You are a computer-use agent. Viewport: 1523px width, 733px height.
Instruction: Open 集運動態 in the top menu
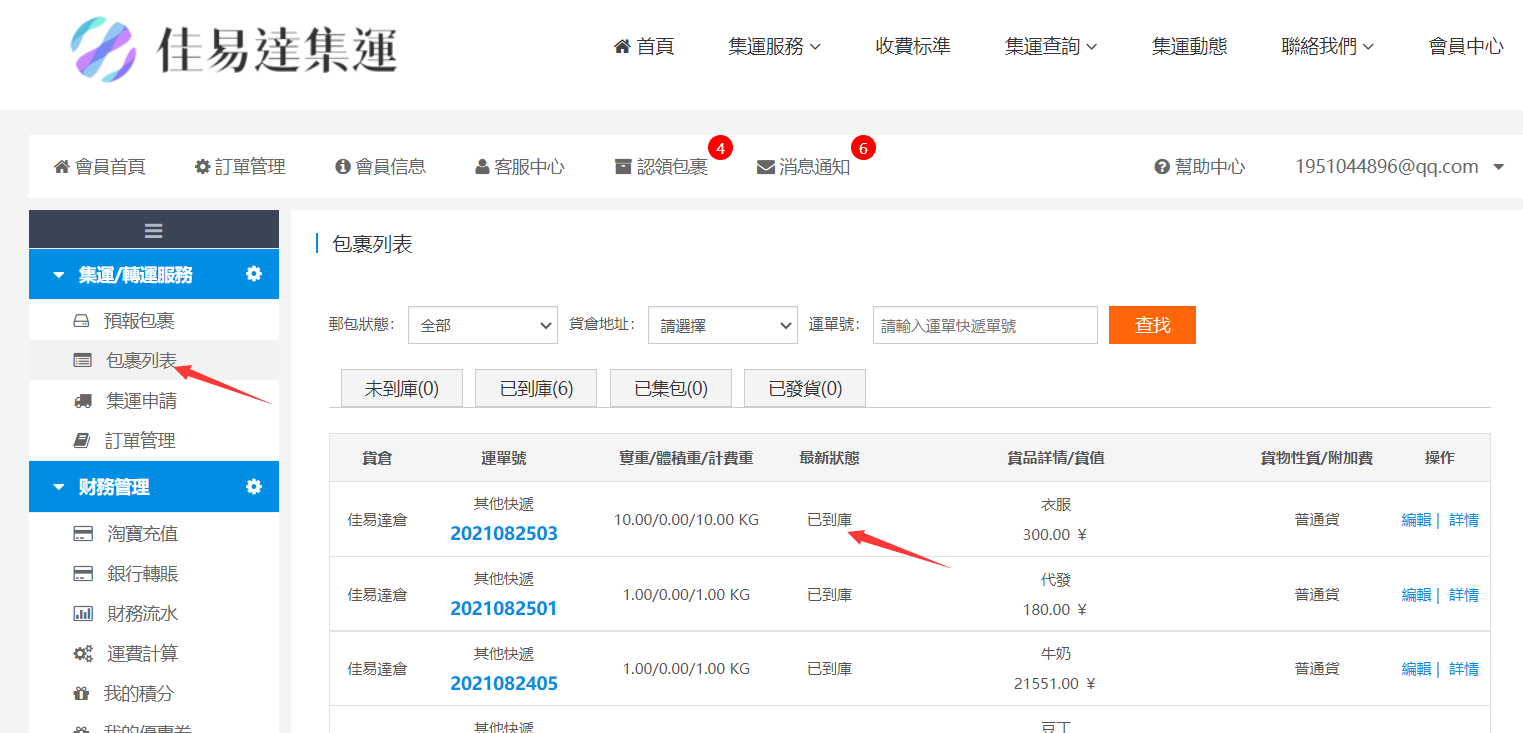tap(1189, 46)
